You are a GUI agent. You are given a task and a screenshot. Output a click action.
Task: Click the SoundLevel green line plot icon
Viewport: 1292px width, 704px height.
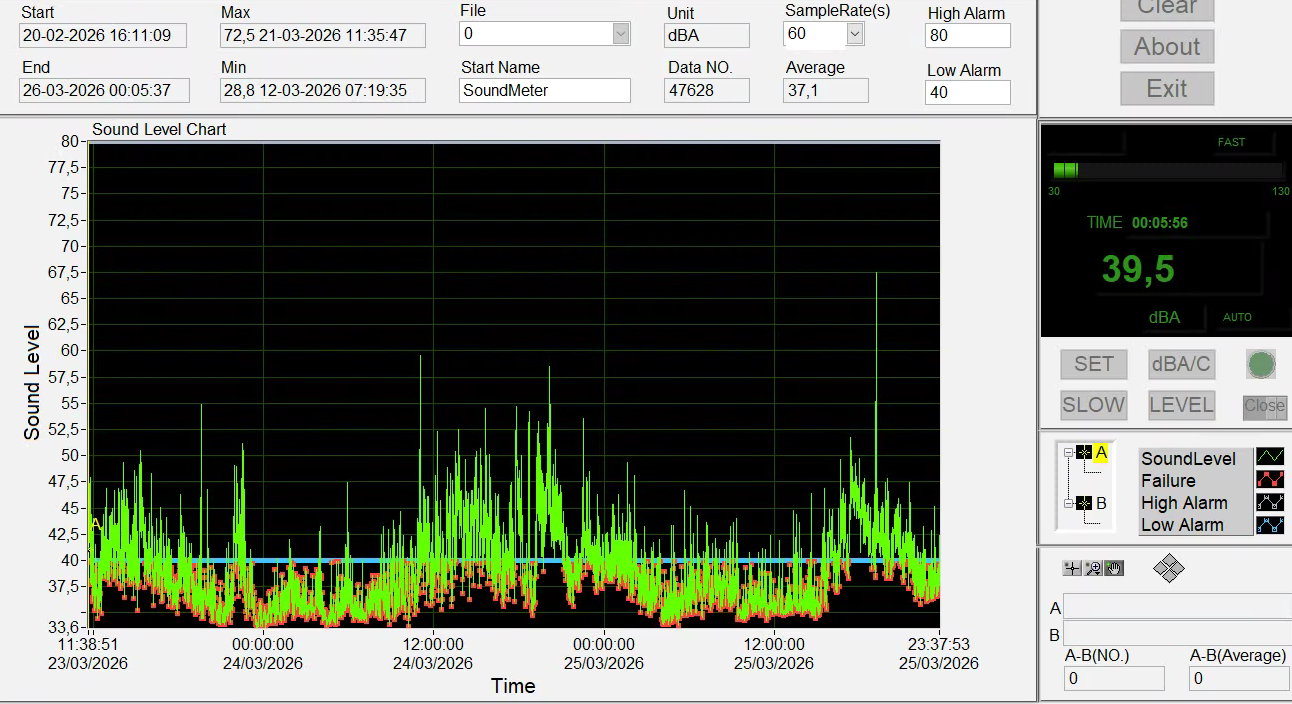[1270, 458]
